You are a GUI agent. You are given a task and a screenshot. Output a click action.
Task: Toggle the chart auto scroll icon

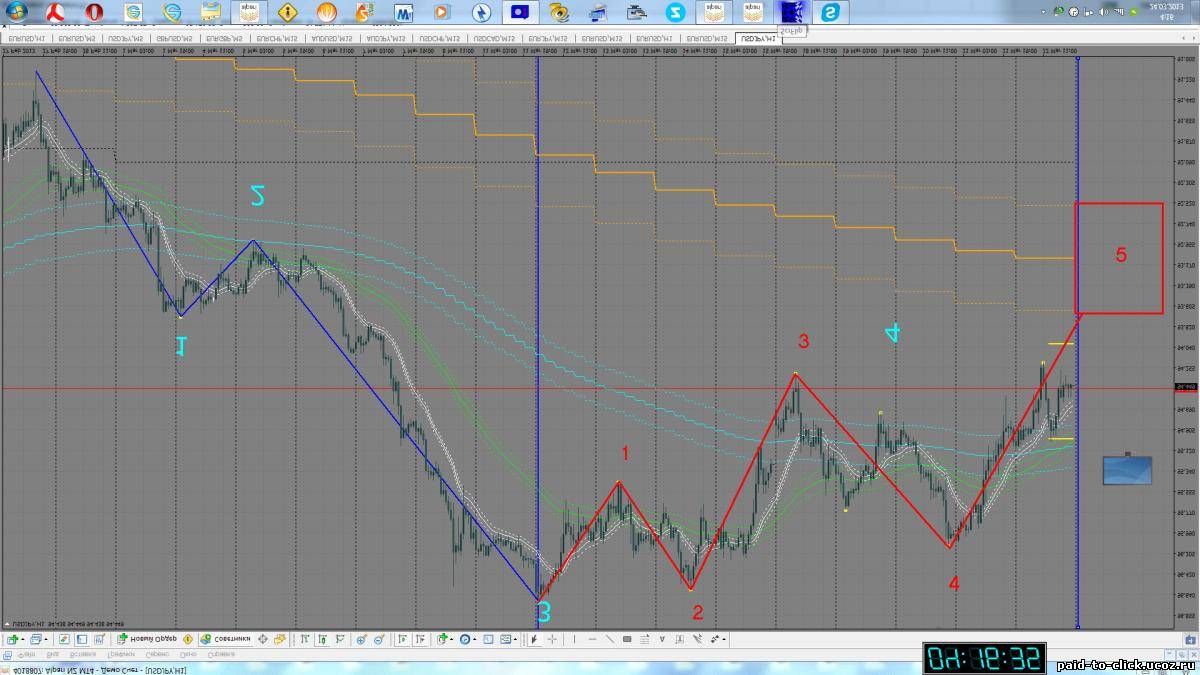click(x=401, y=639)
